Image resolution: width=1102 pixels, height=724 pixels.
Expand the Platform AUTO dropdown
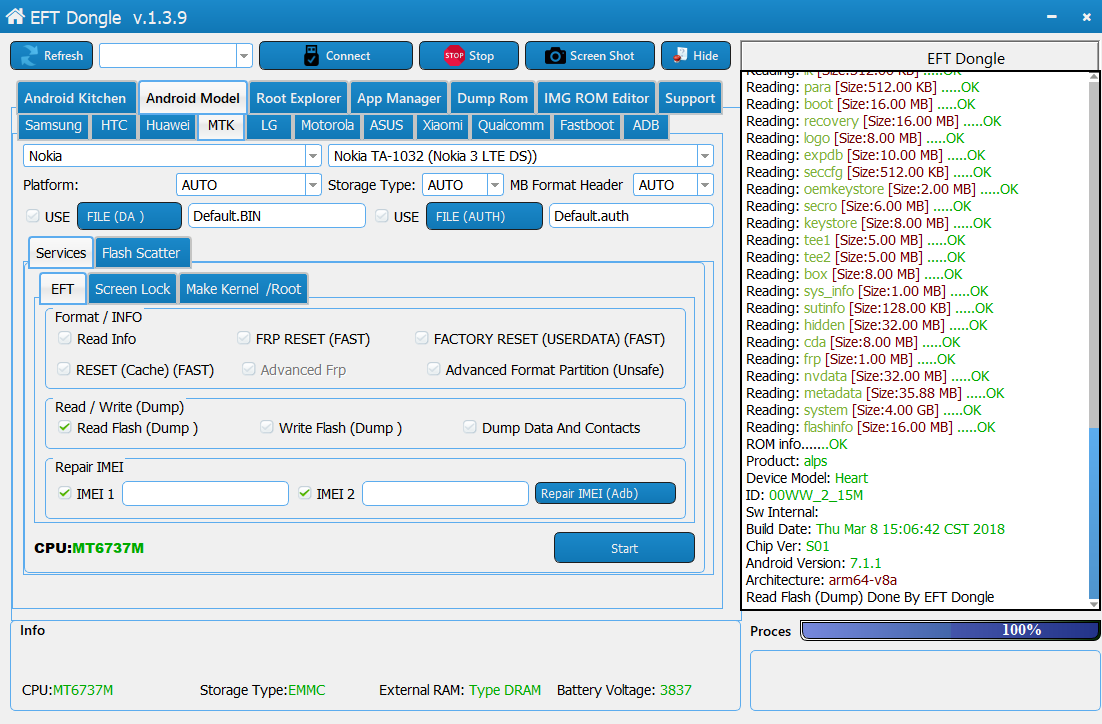point(313,185)
